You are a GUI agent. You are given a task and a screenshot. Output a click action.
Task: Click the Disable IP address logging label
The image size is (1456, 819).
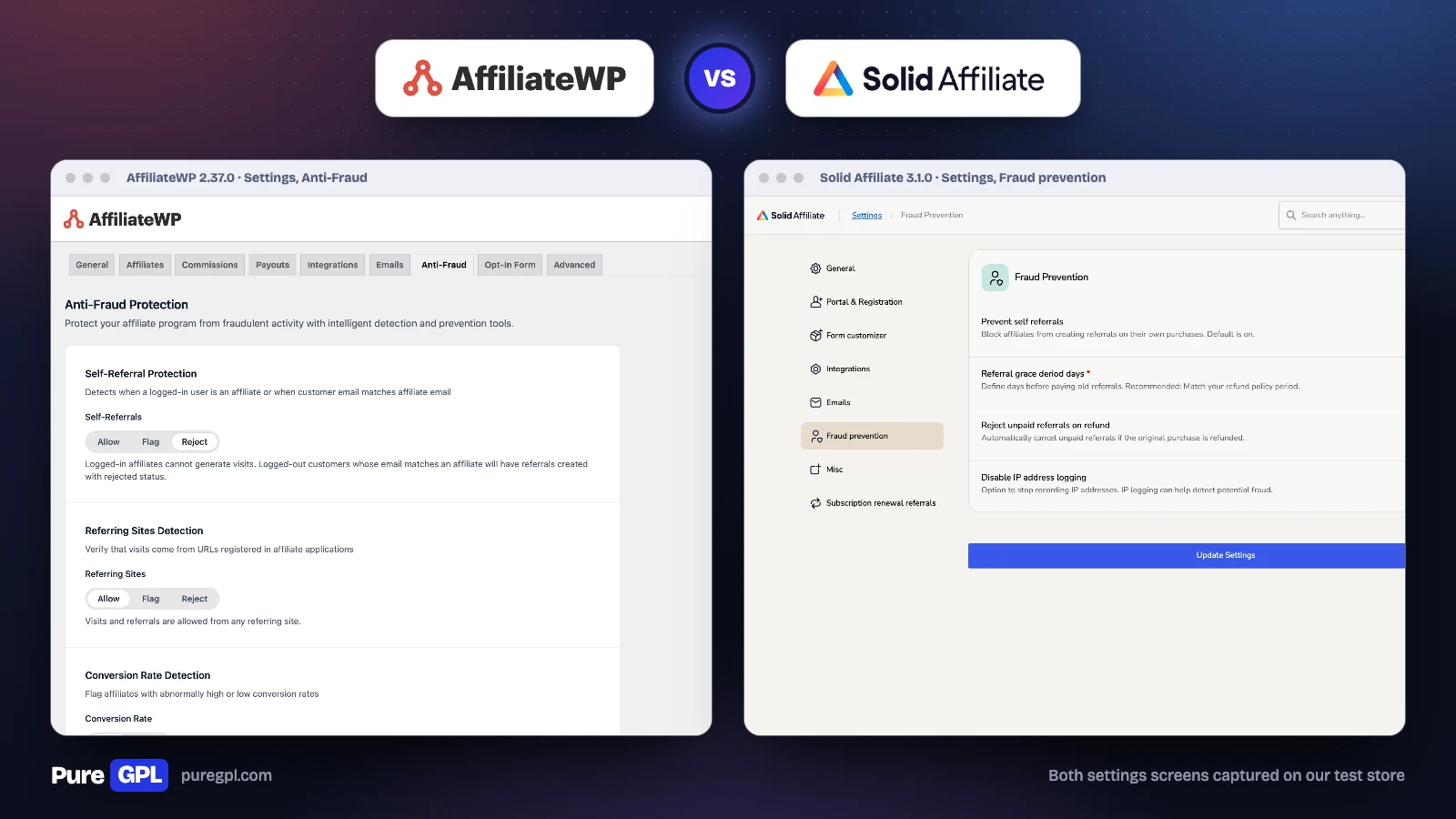(1034, 478)
